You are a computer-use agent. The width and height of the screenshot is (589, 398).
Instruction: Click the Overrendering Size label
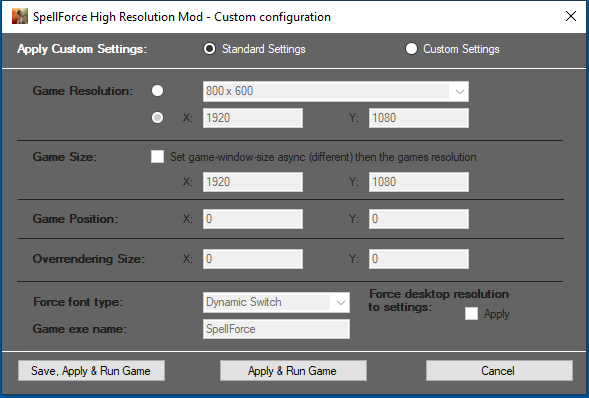coord(89,259)
